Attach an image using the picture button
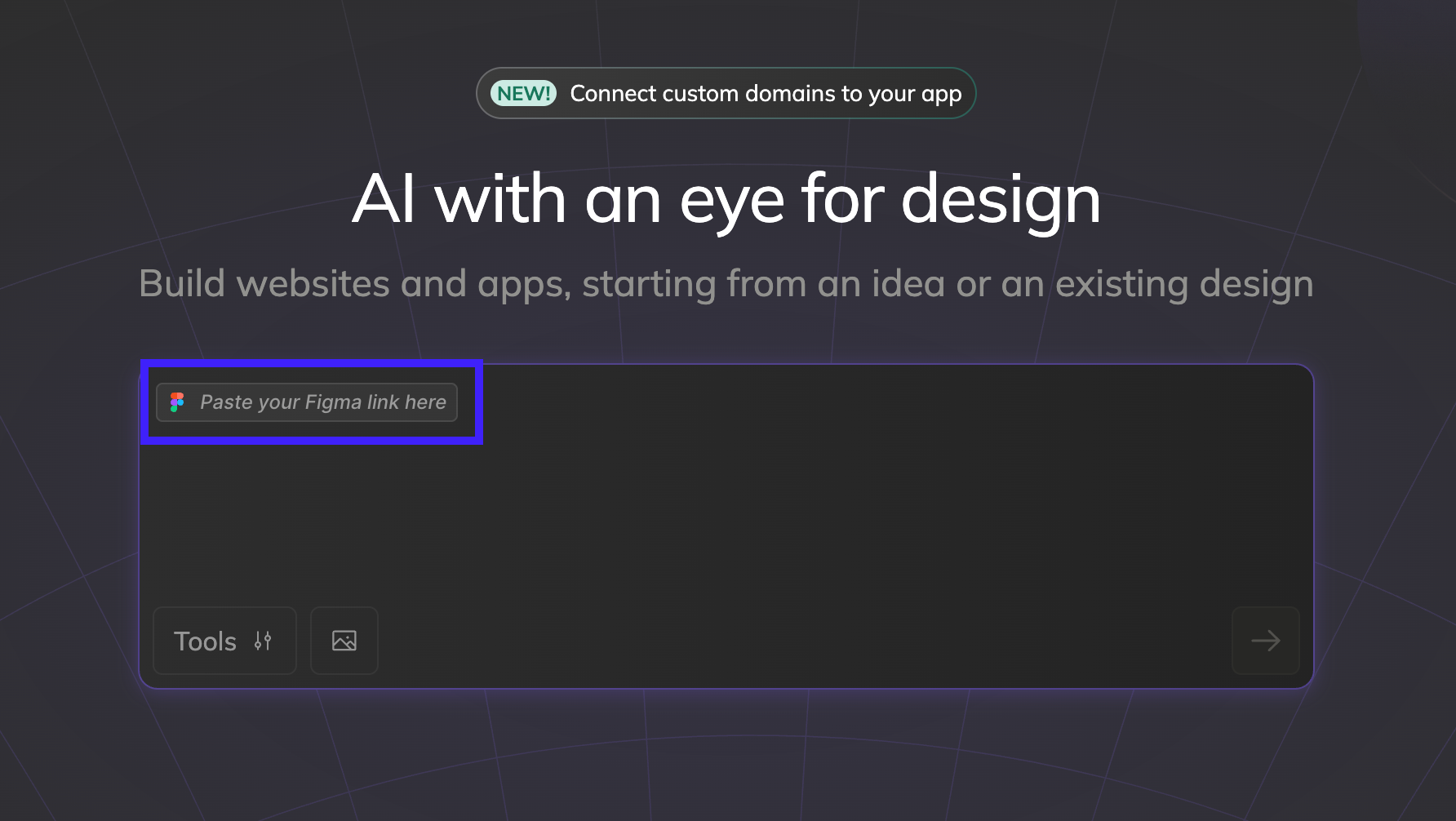This screenshot has height=821, width=1456. point(344,641)
